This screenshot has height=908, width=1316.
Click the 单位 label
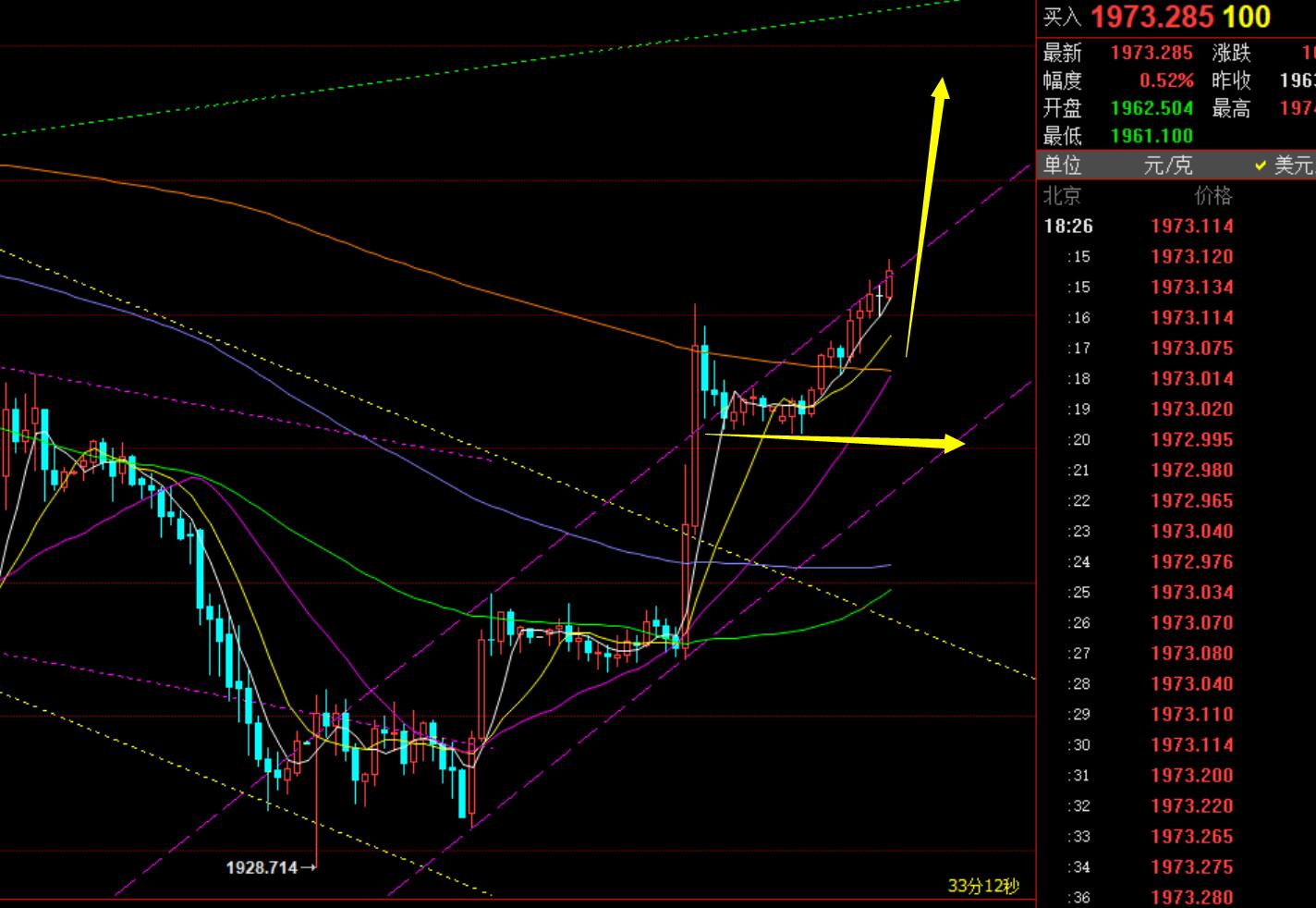(x=1063, y=166)
